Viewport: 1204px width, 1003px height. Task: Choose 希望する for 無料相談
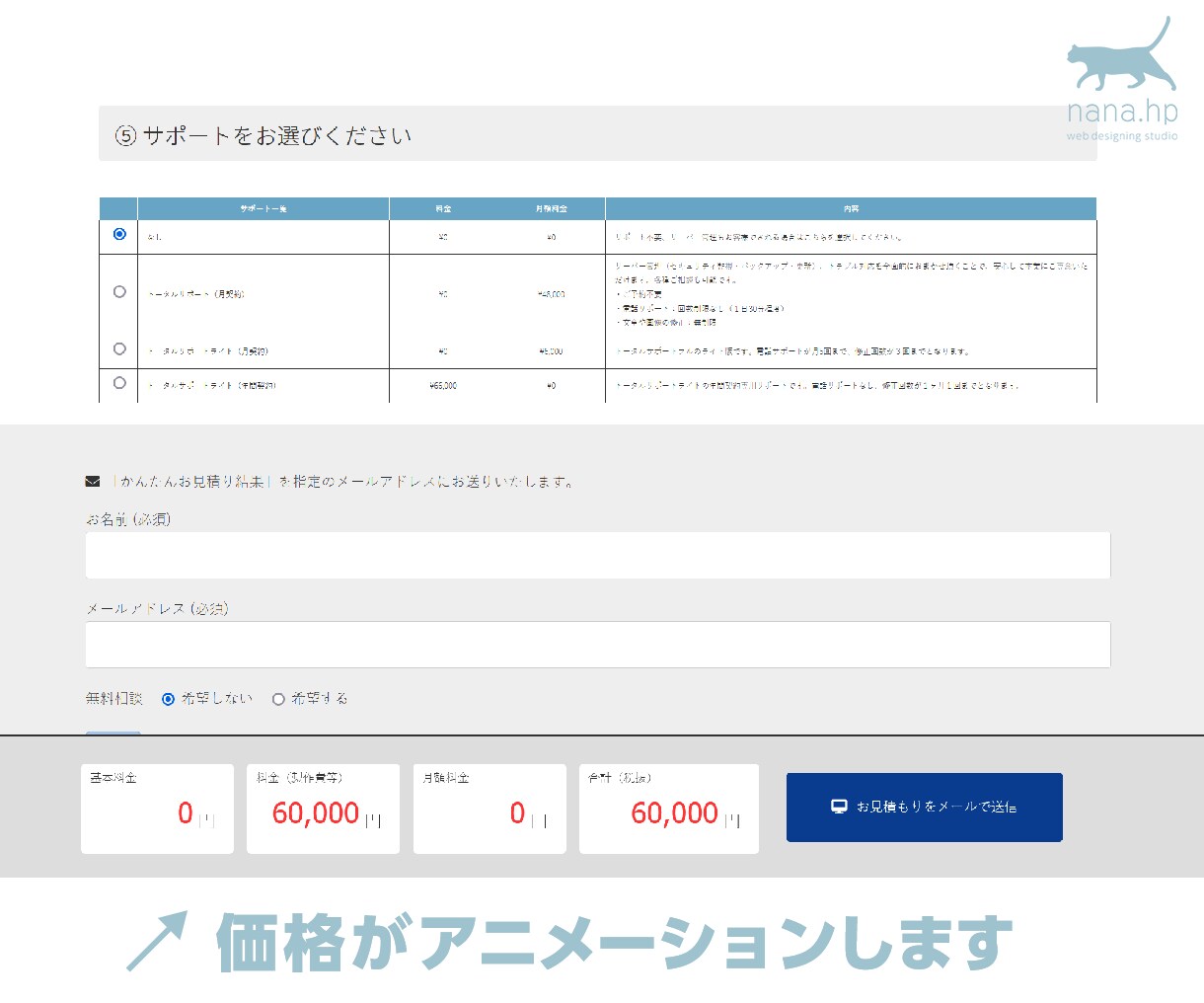coord(278,699)
